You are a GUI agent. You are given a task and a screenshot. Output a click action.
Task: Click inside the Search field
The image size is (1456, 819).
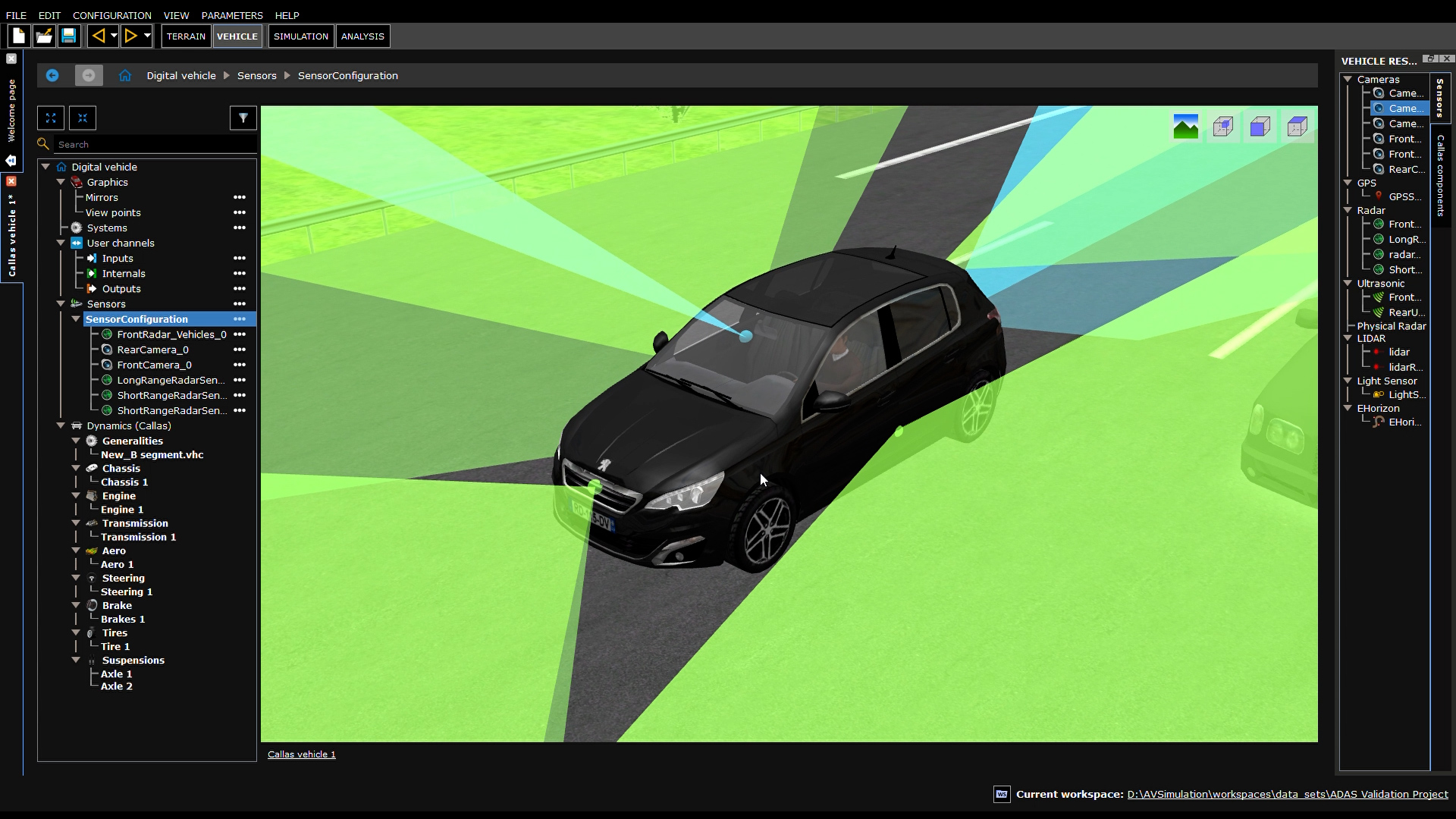pyautogui.click(x=152, y=143)
